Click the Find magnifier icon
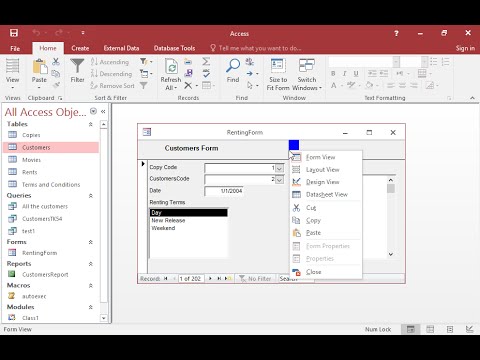Screen dimensions: 480x360 pos(233,66)
